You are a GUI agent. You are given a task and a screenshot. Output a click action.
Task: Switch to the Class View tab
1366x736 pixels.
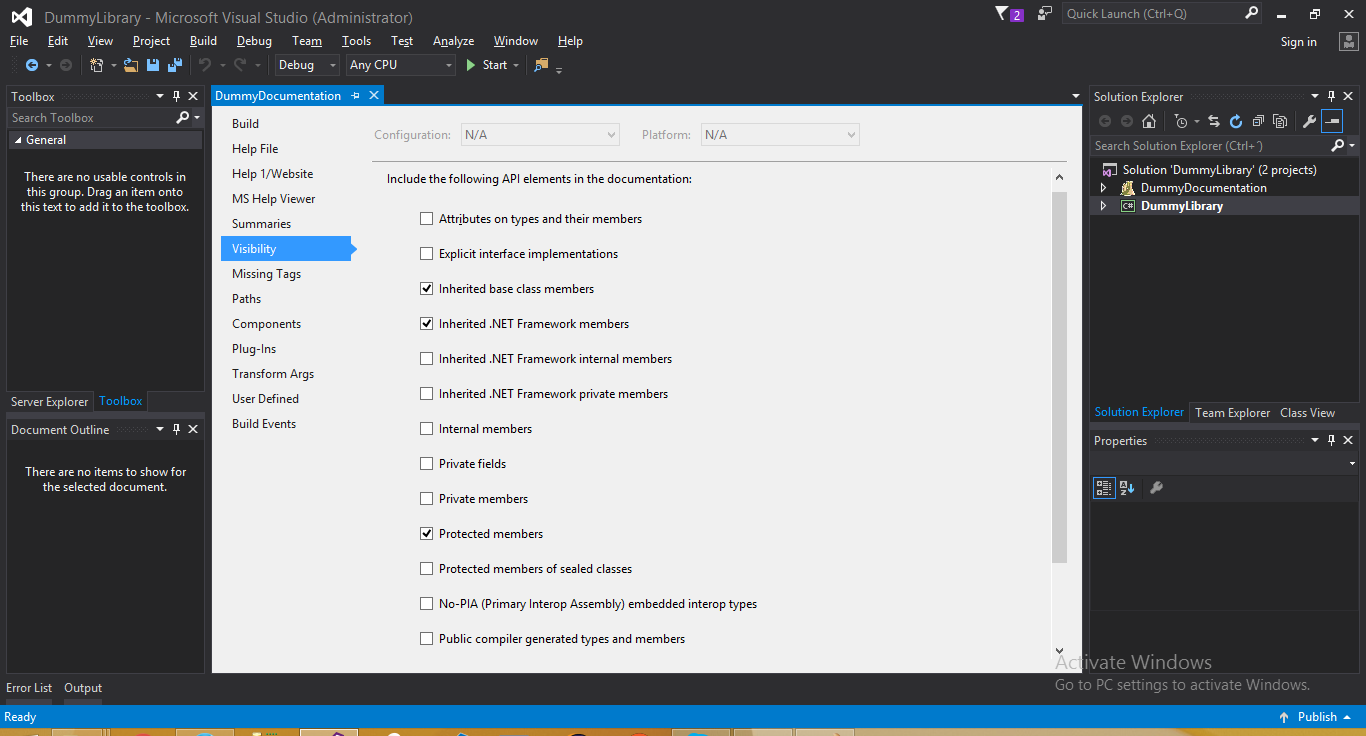pos(1307,413)
